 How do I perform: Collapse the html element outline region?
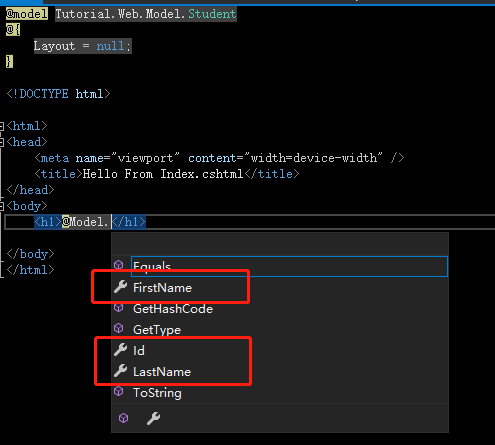click(2, 126)
